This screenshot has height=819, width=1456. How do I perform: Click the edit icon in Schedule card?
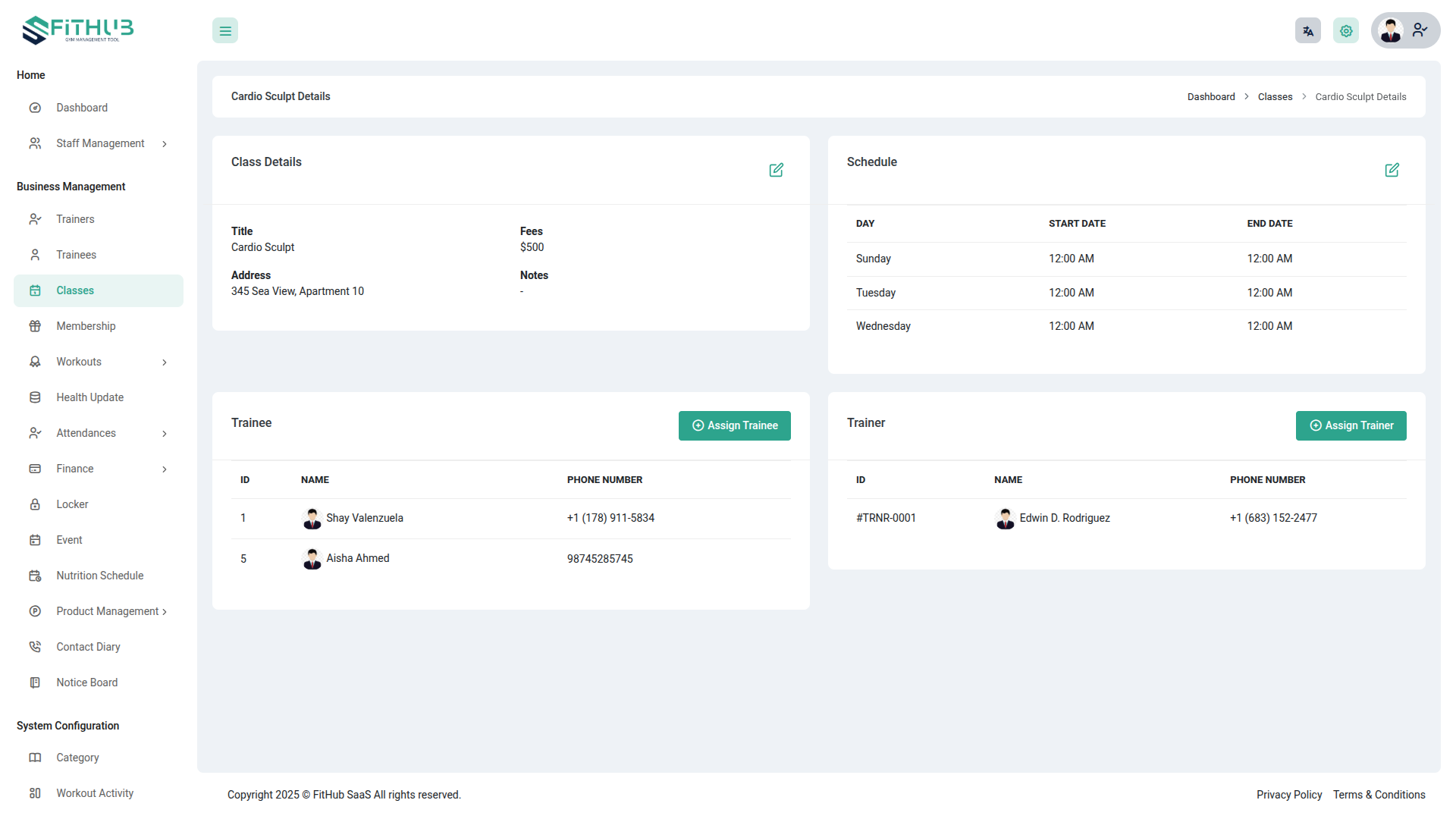1392,170
